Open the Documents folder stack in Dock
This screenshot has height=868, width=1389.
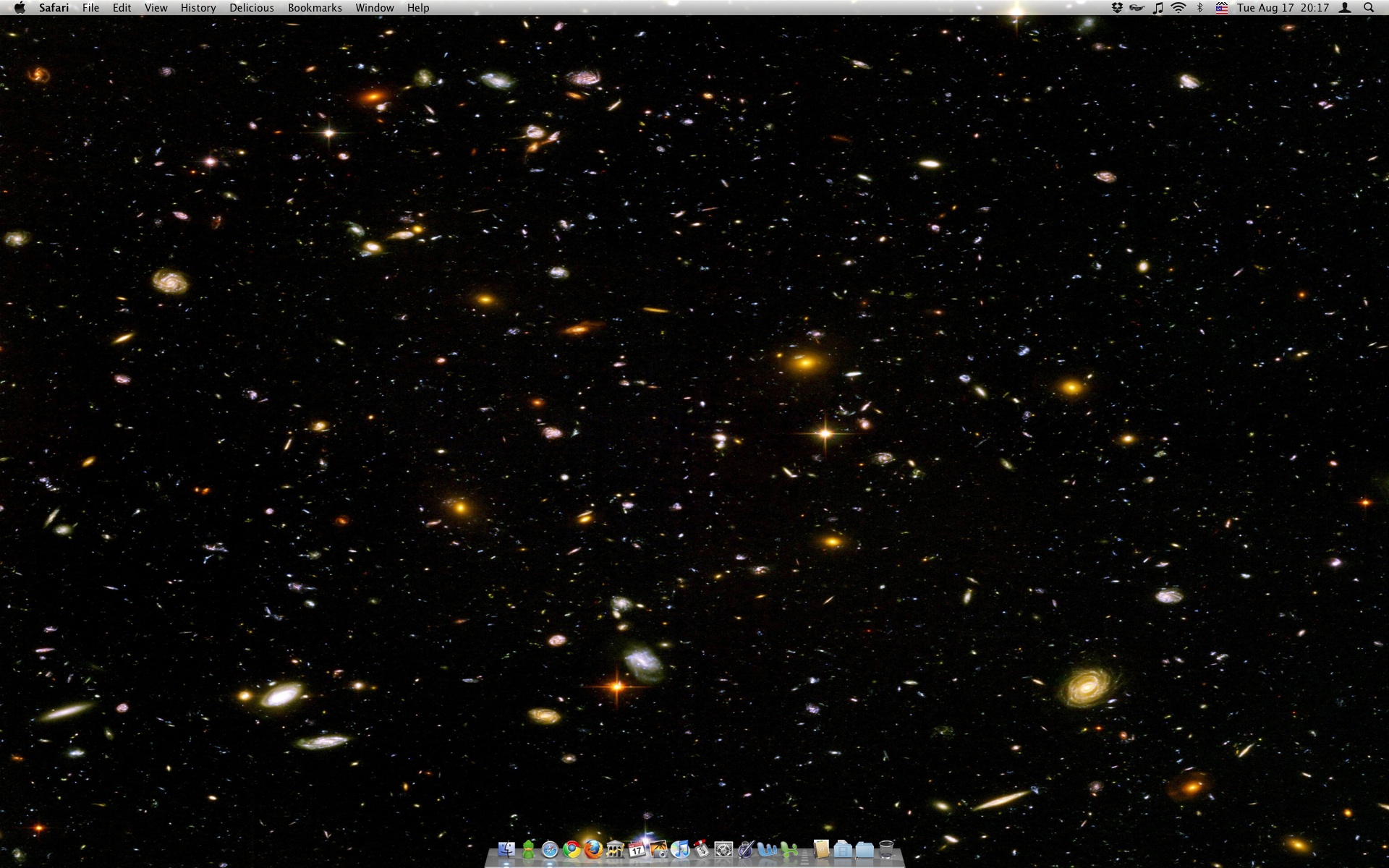click(x=843, y=849)
